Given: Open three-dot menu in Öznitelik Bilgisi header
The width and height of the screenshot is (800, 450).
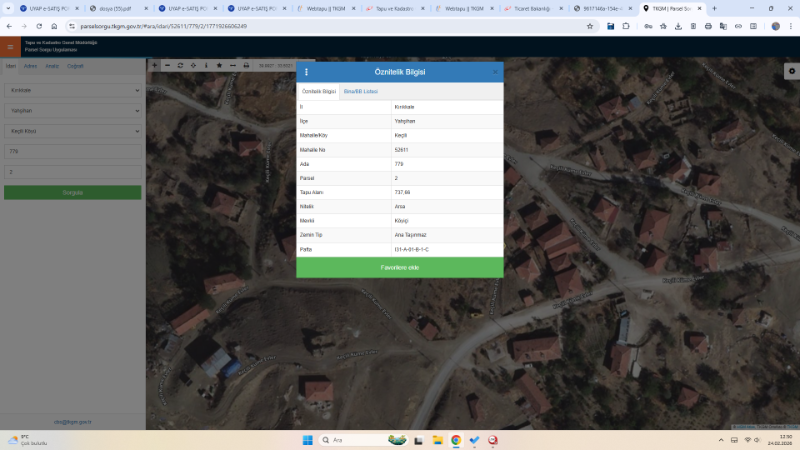Looking at the screenshot, I should tap(307, 72).
